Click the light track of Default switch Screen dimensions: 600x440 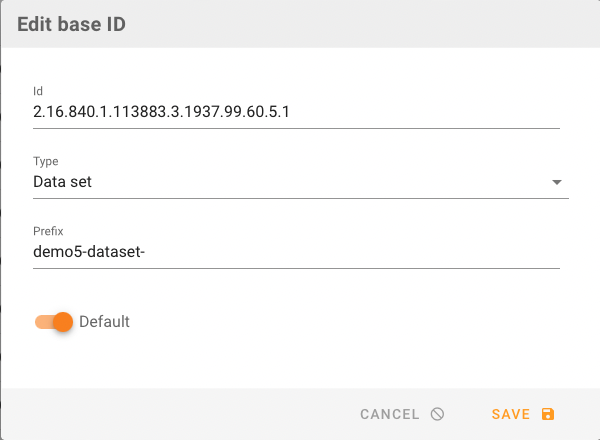42,322
